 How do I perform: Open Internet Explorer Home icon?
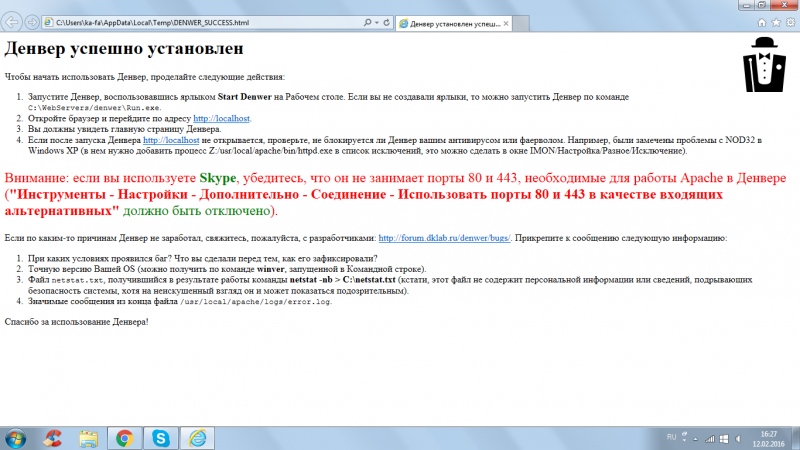point(763,21)
